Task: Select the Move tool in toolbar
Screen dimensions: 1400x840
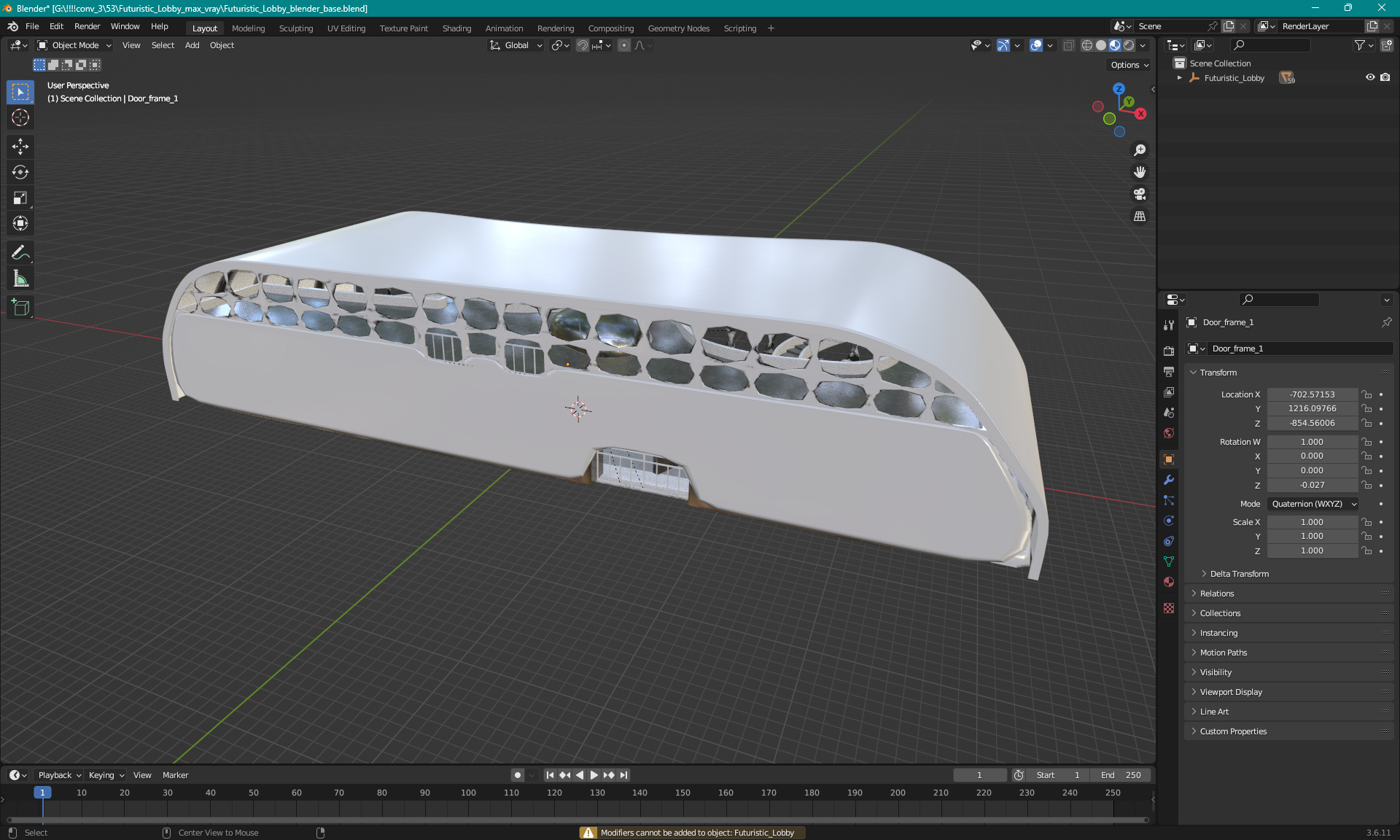Action: pos(22,147)
